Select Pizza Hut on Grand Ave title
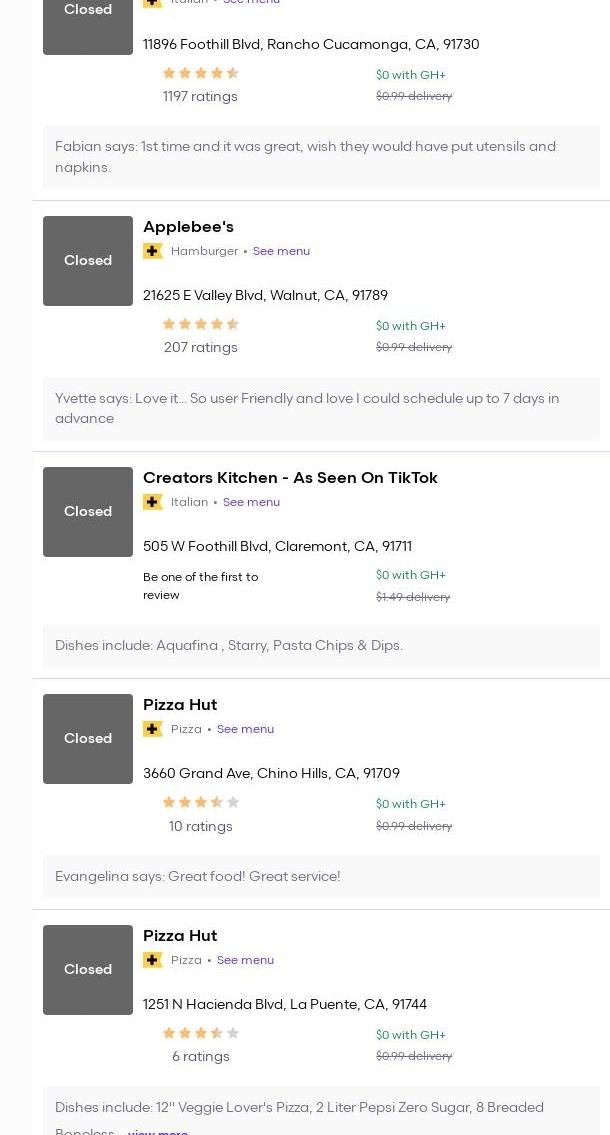Viewport: 610px width, 1135px height. pyautogui.click(x=180, y=705)
